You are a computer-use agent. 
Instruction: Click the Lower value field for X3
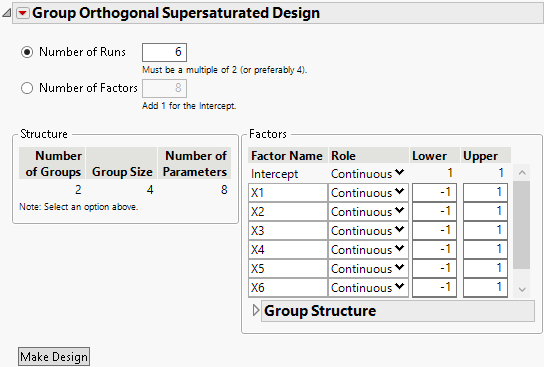tap(434, 231)
